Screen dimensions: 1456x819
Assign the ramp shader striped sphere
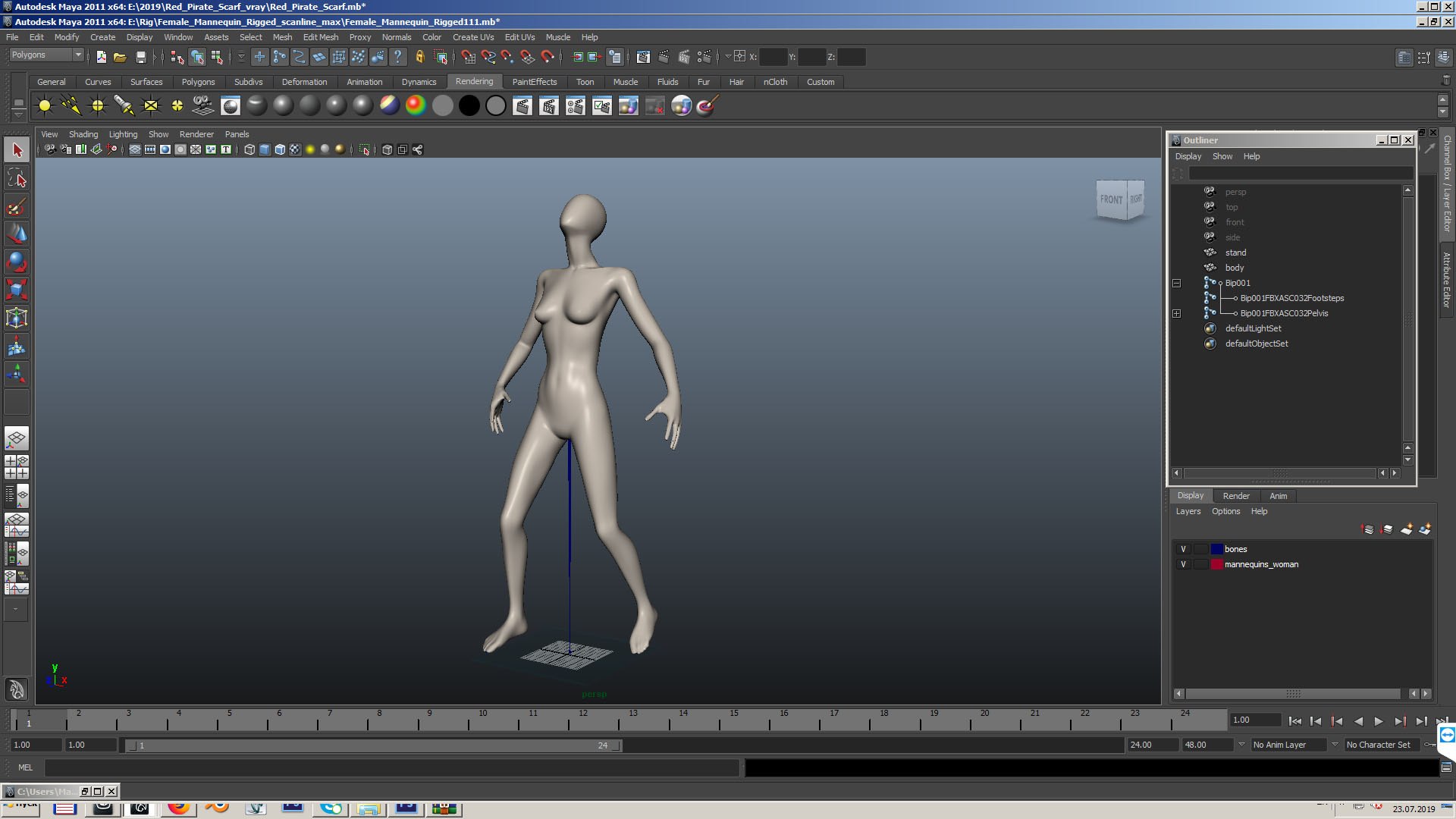(x=389, y=106)
